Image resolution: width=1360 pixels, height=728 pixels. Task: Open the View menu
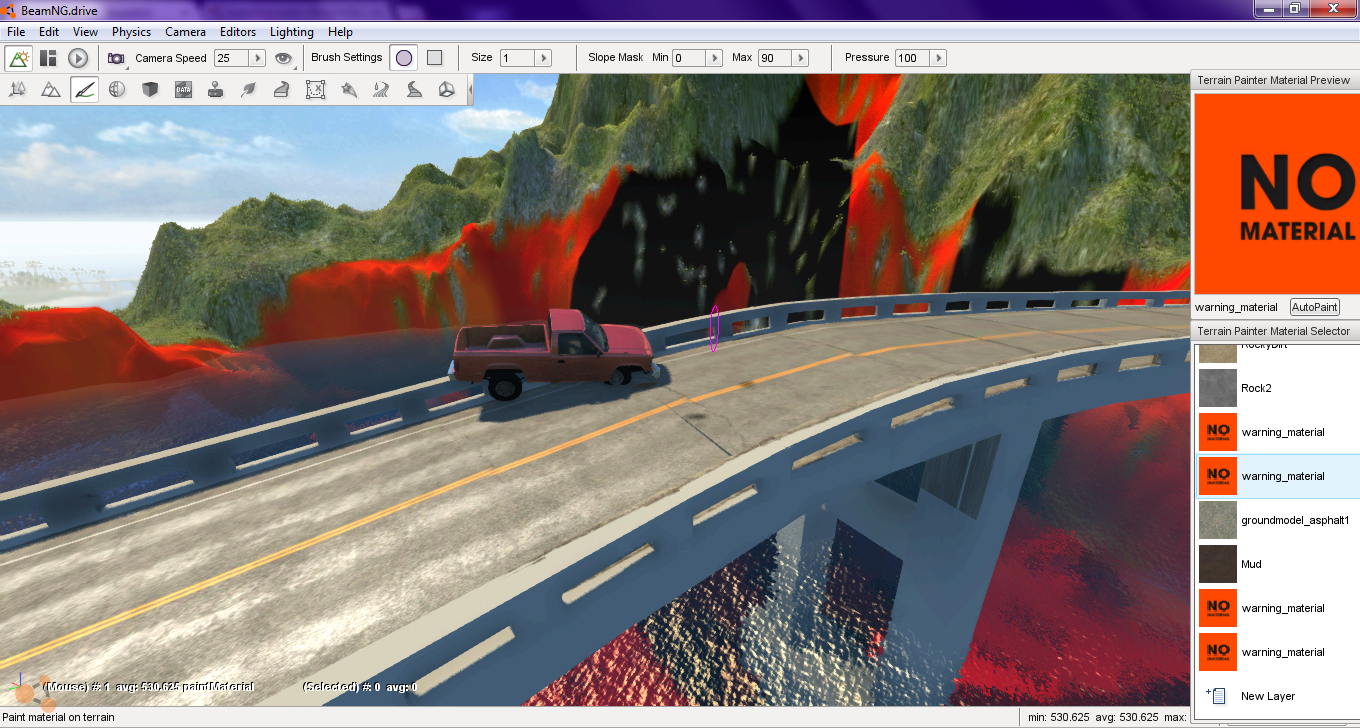pyautogui.click(x=85, y=32)
